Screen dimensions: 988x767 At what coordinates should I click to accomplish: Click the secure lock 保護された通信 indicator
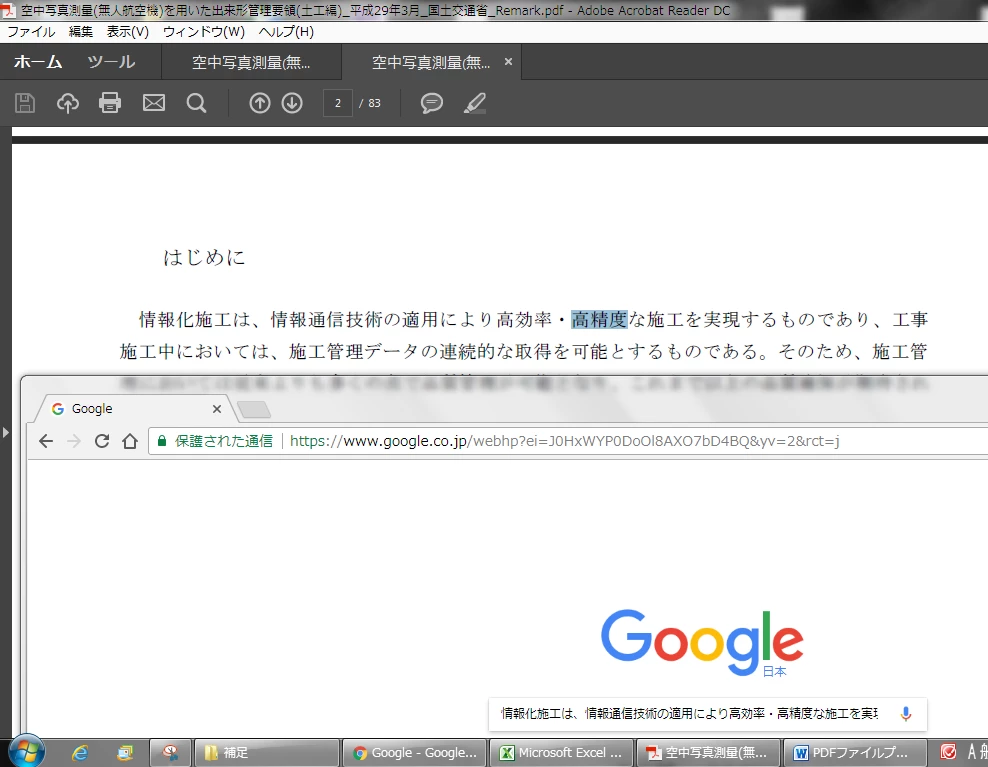click(215, 441)
